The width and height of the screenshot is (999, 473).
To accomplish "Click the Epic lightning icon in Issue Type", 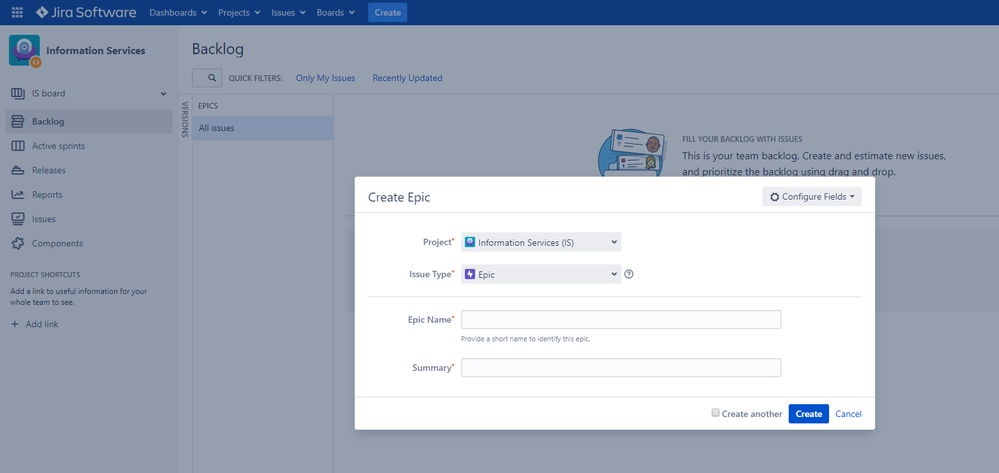I will click(470, 274).
